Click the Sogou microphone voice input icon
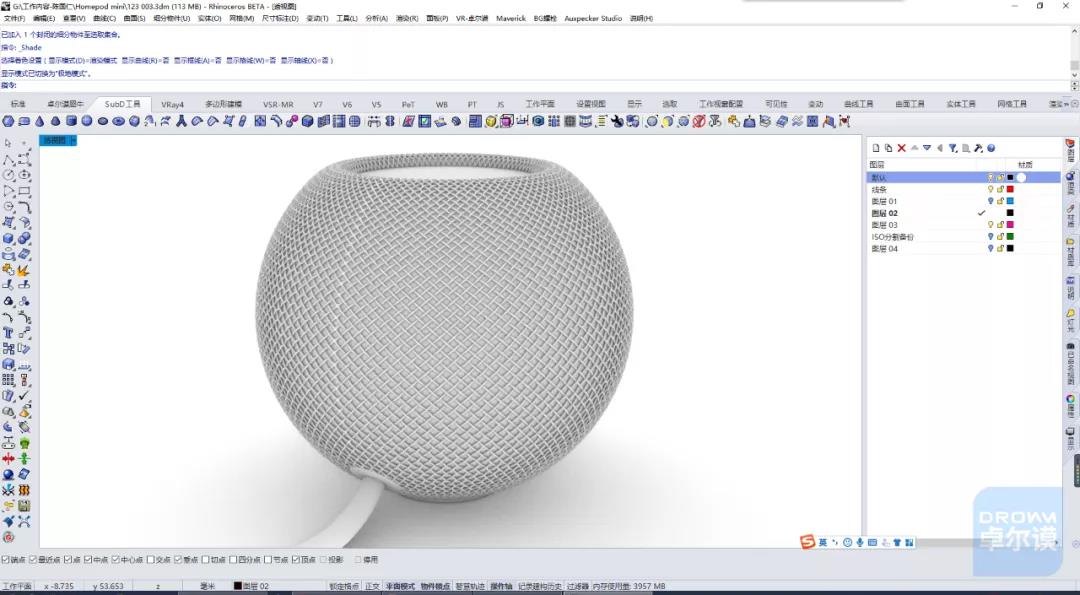Screen dimensions: 1080x595 (860, 543)
